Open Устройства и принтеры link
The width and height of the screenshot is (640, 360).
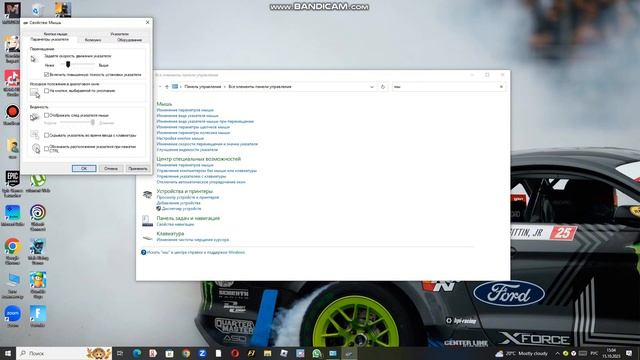(x=185, y=191)
